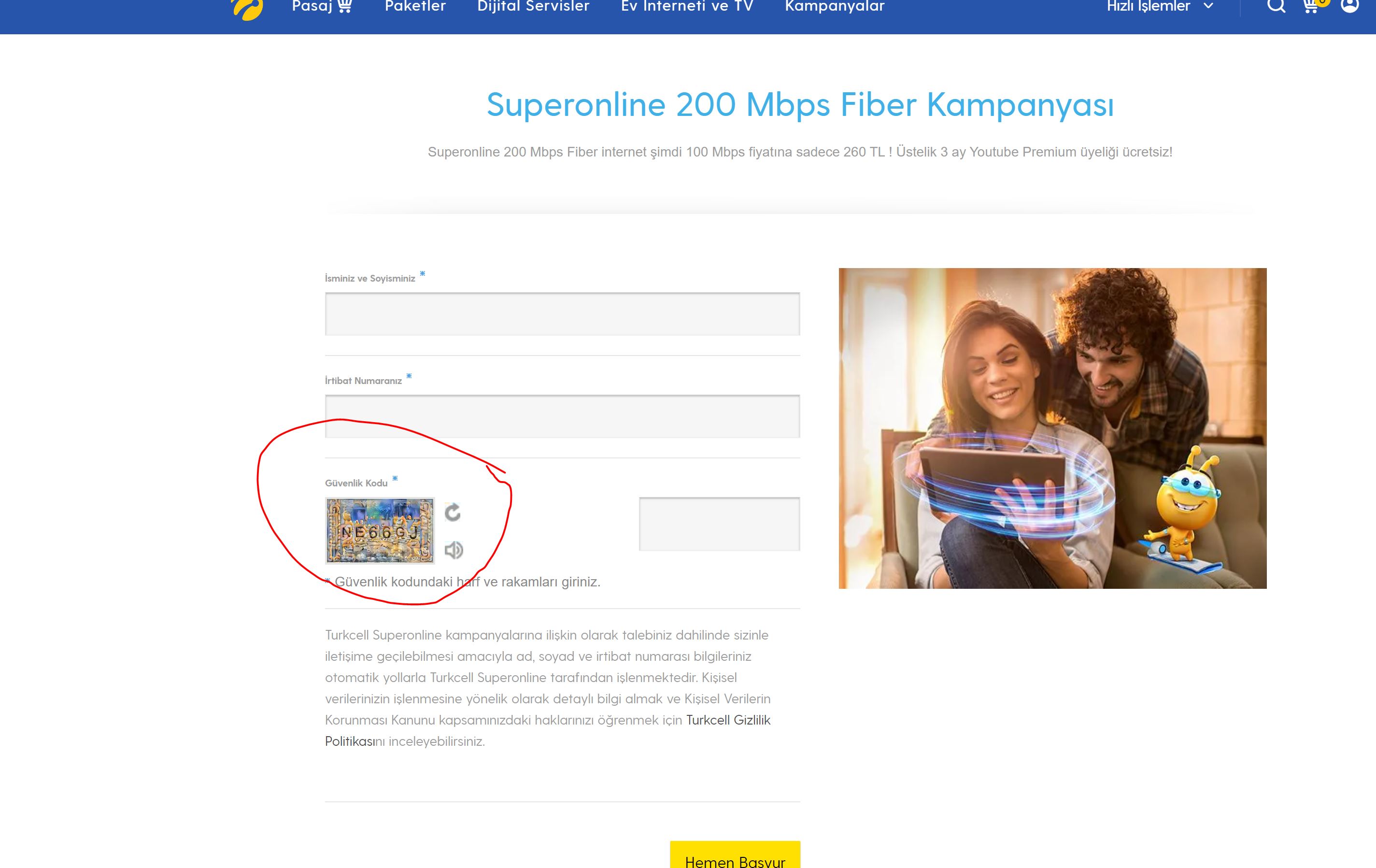Open the user account profile icon
The image size is (1376, 868).
click(1350, 5)
